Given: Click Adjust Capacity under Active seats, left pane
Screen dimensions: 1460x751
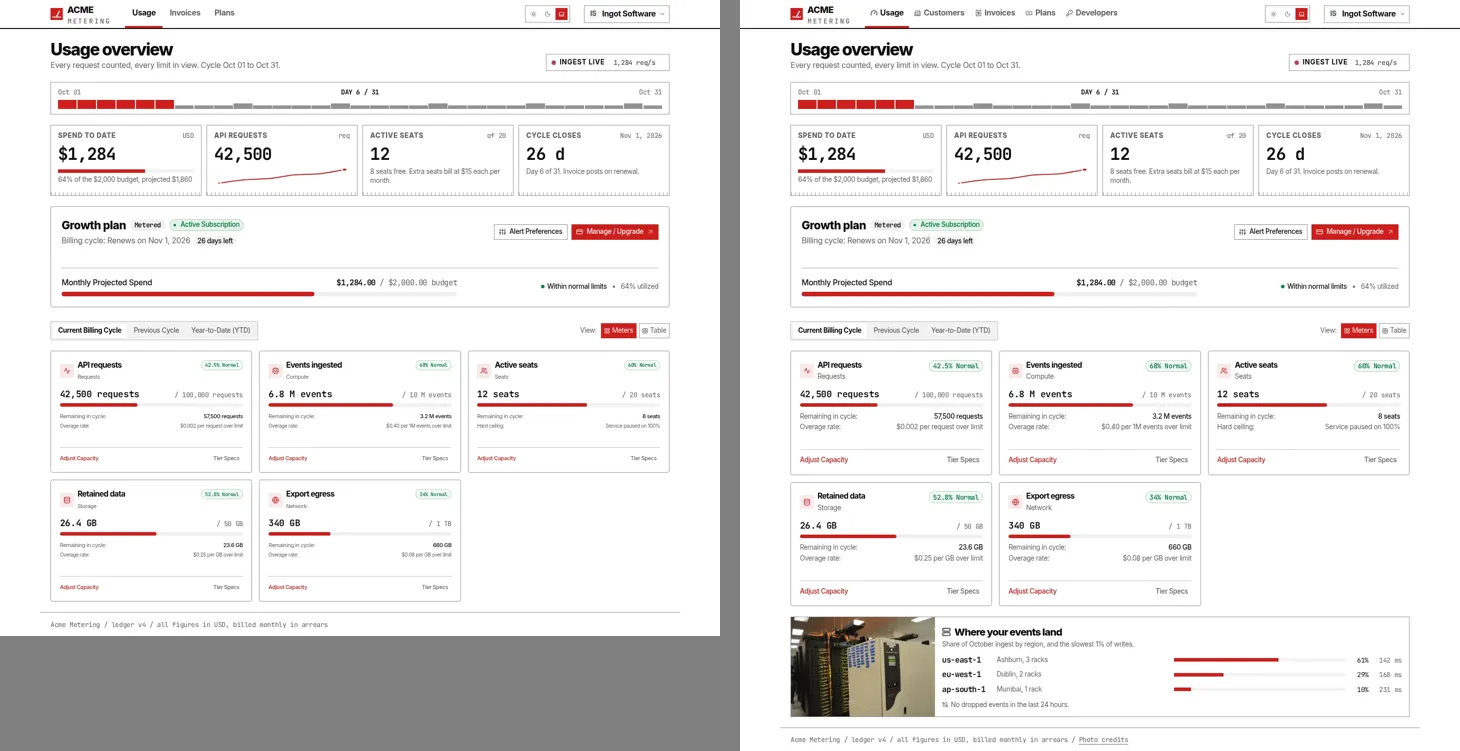Looking at the screenshot, I should click(x=496, y=458).
